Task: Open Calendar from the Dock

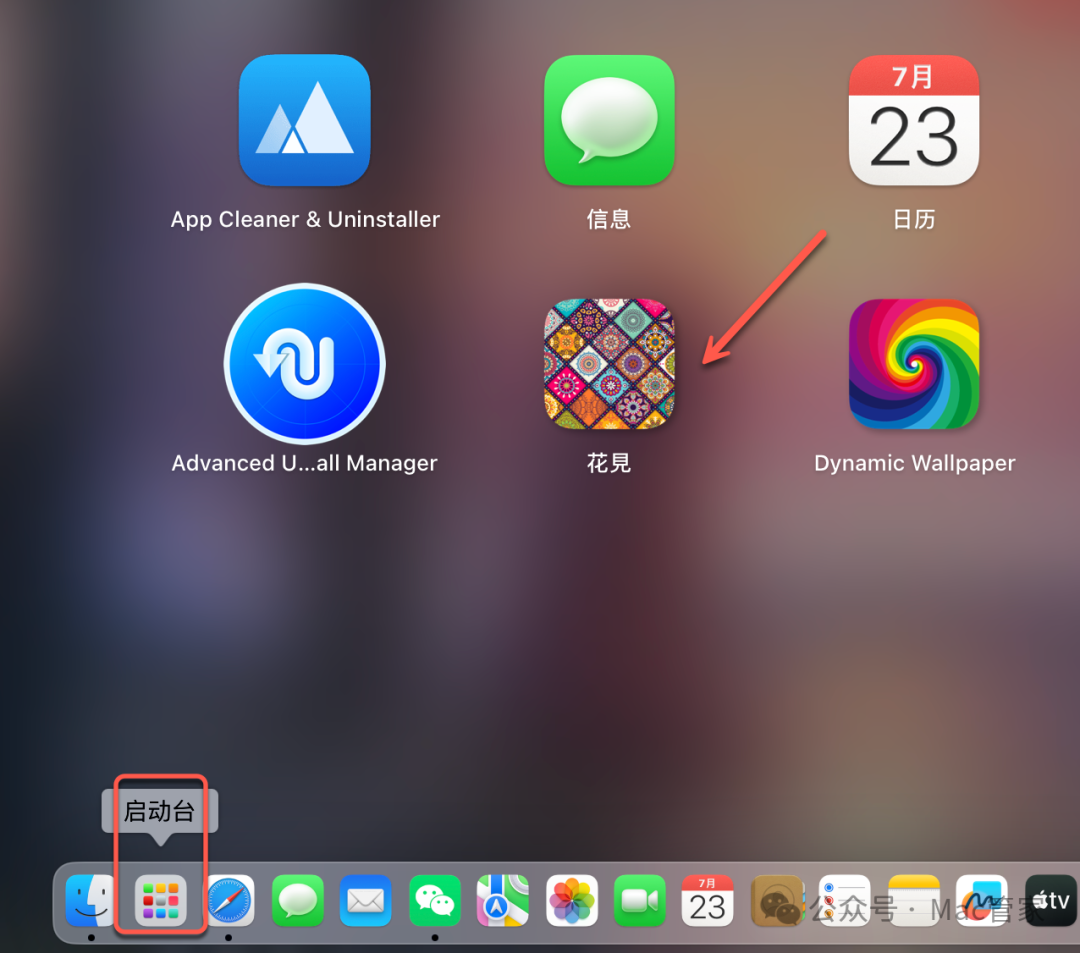Action: point(707,901)
